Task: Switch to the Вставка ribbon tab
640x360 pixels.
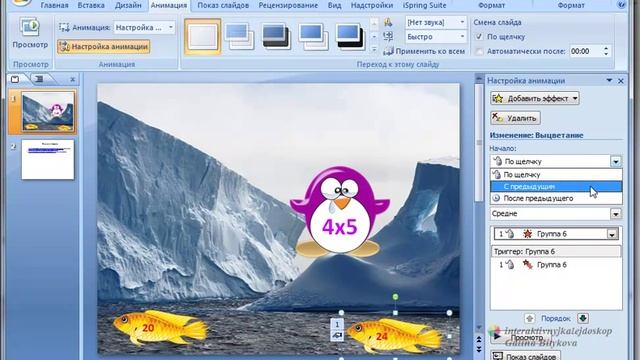Action: point(91,5)
